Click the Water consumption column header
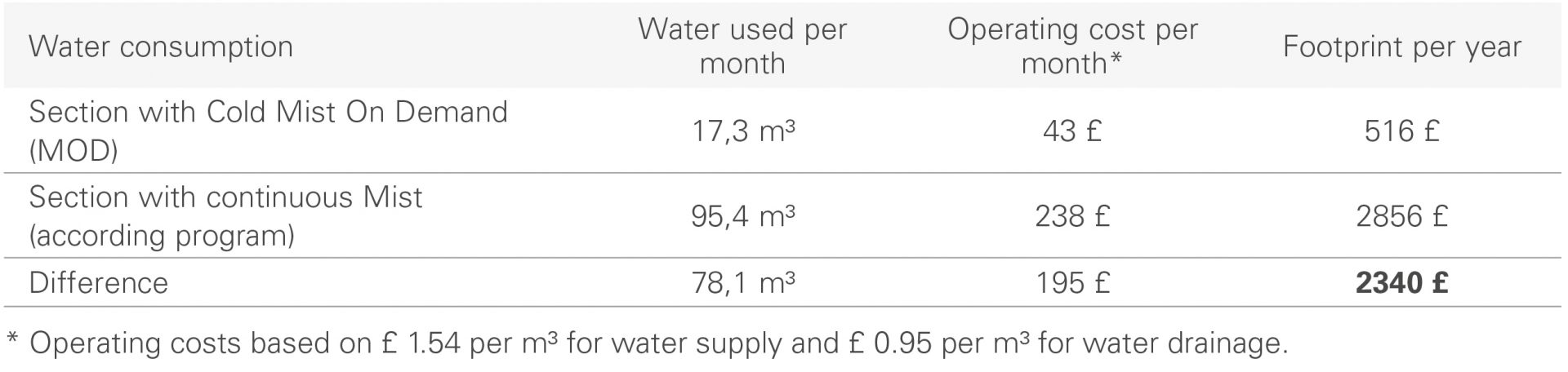The width and height of the screenshot is (1568, 372). [x=161, y=46]
